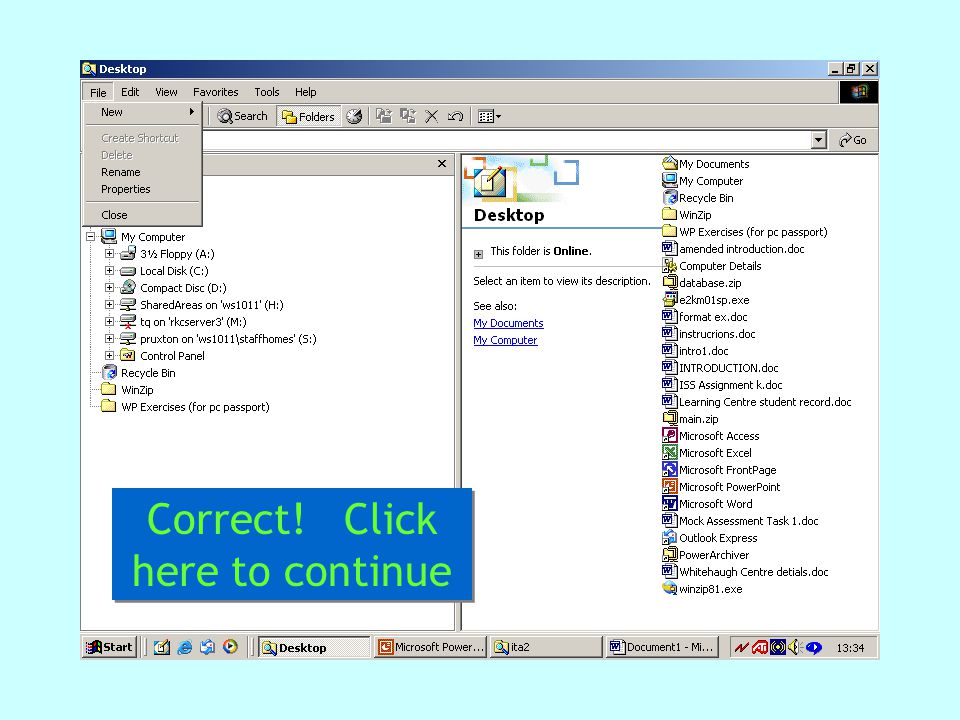The height and width of the screenshot is (720, 960).
Task: Open the Tools menu
Action: click(x=267, y=92)
